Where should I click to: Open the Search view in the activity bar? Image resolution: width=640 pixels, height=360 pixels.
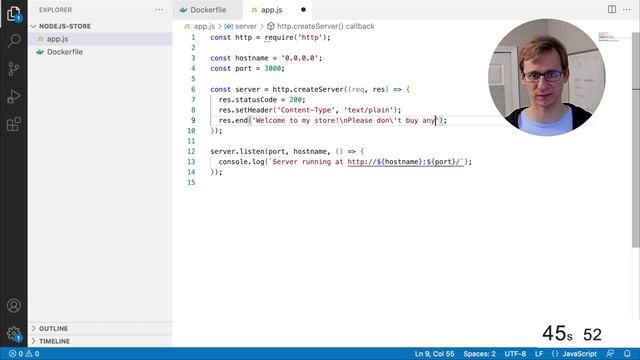13,41
